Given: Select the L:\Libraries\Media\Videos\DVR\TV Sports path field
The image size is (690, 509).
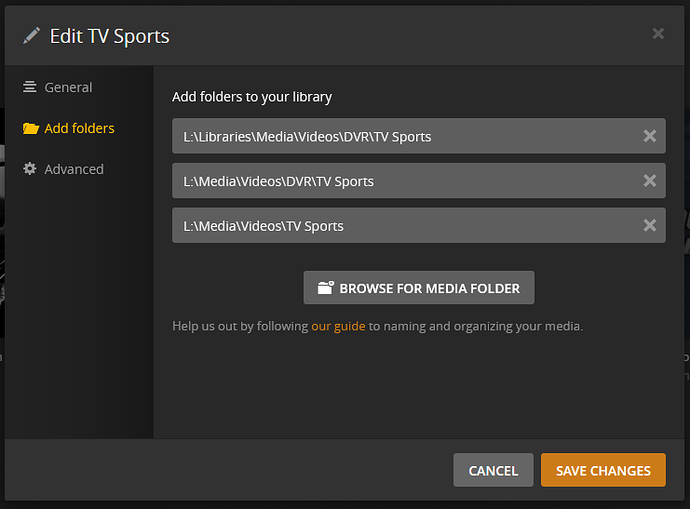Looking at the screenshot, I should click(419, 136).
